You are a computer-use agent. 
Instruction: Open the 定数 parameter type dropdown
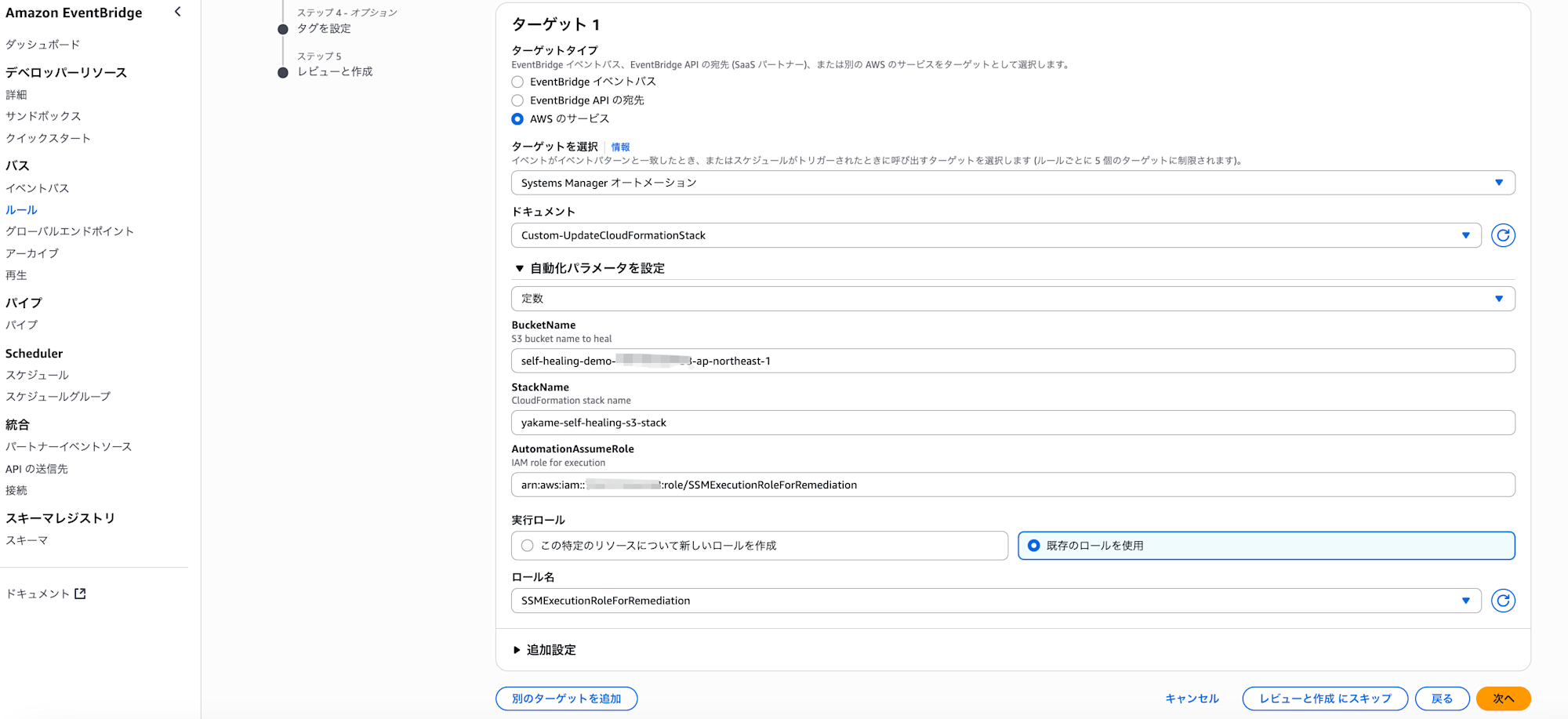1013,299
